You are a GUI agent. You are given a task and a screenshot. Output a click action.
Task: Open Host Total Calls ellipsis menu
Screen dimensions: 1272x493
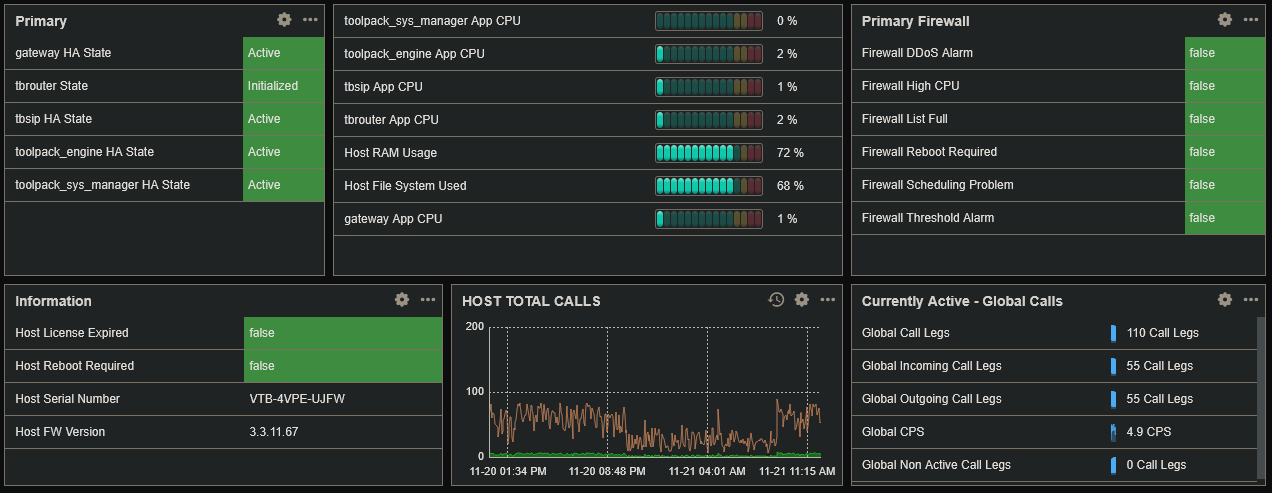pos(827,300)
